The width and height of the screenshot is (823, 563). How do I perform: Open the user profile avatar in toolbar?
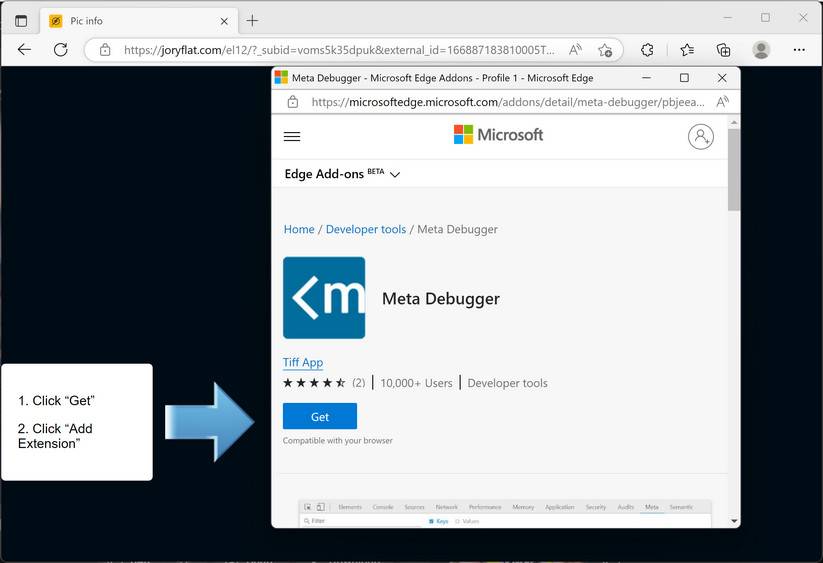pos(761,50)
